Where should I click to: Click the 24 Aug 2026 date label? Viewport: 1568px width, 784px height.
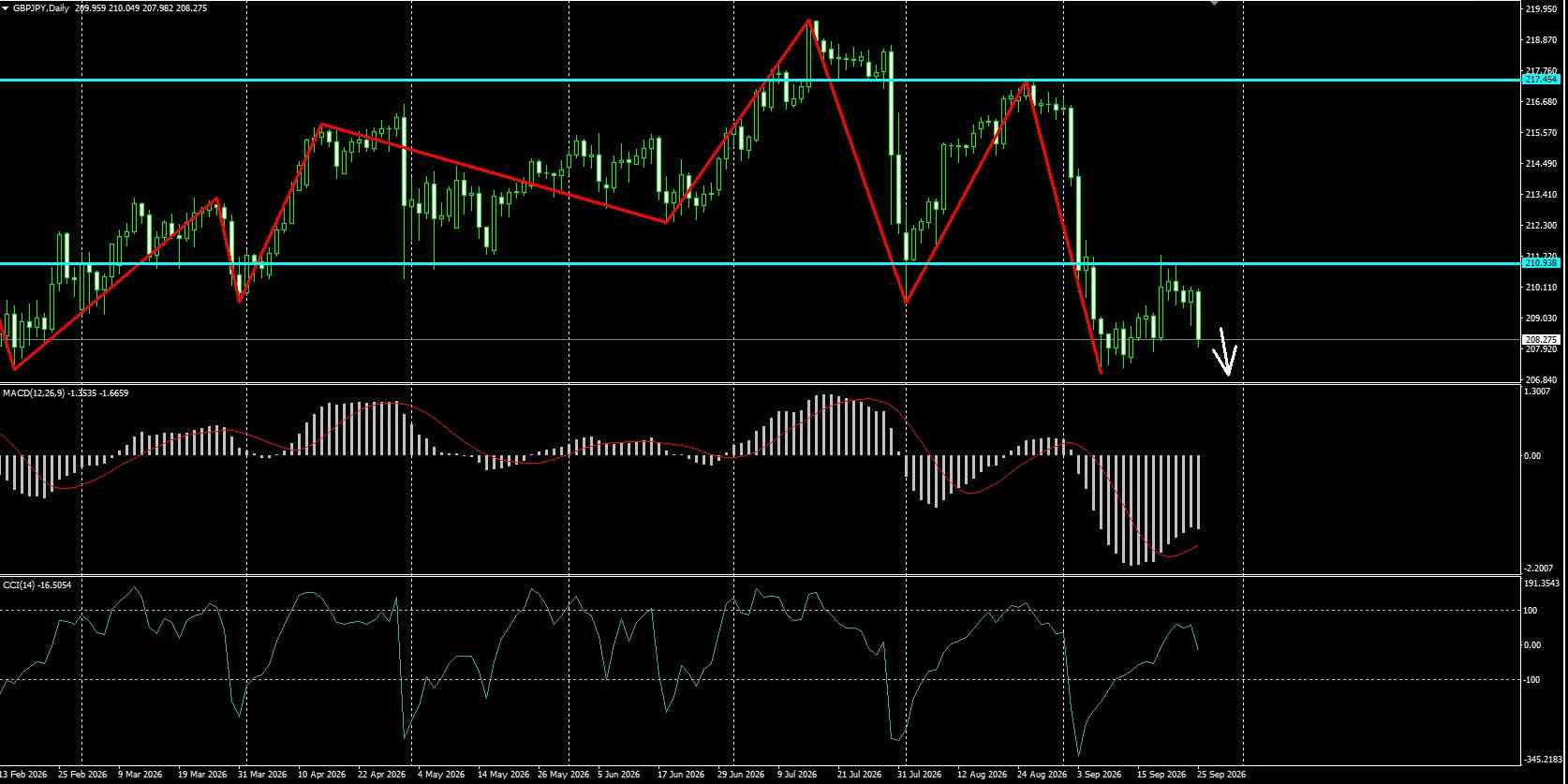point(1043,775)
